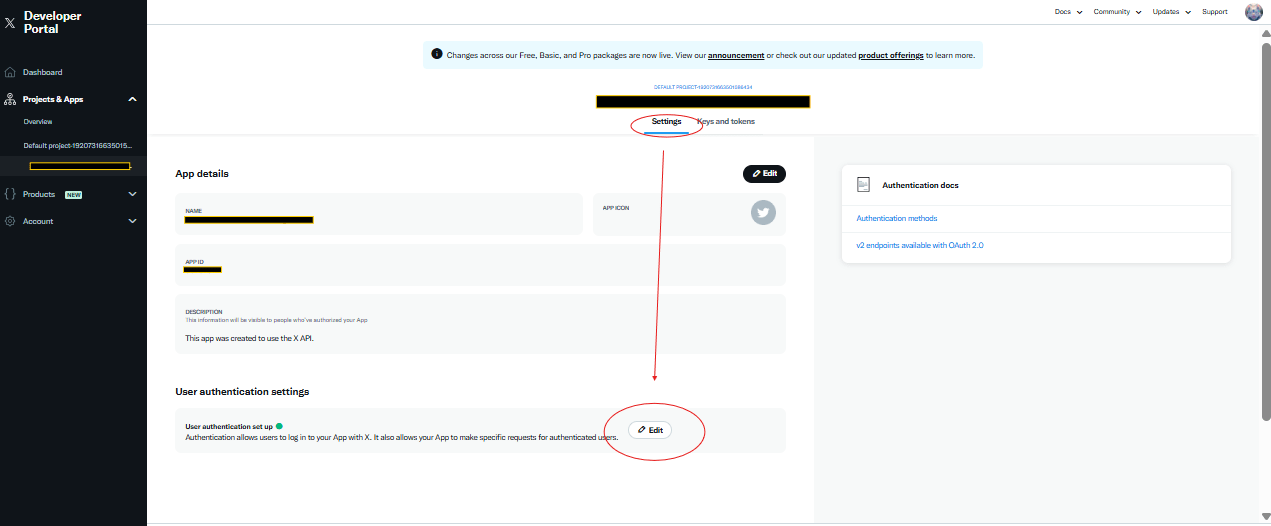
Task: Select Default project in the sidebar
Action: (77, 145)
